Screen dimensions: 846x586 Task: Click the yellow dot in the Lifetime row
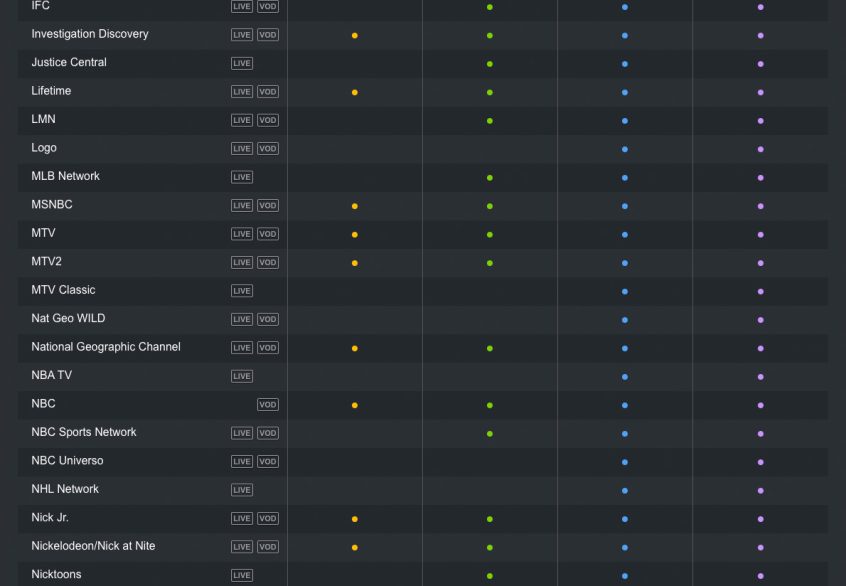[354, 92]
